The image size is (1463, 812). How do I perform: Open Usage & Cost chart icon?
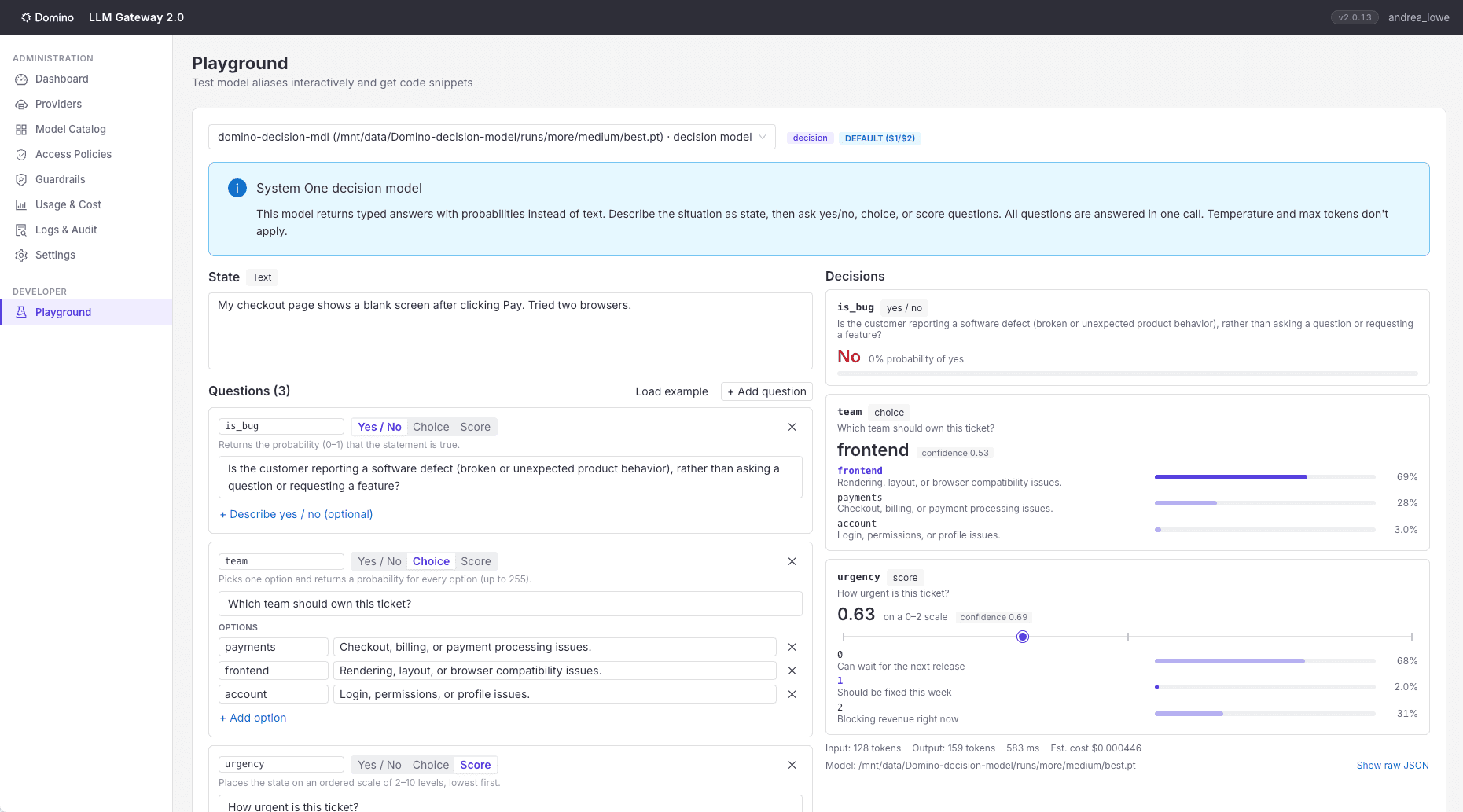(x=21, y=204)
